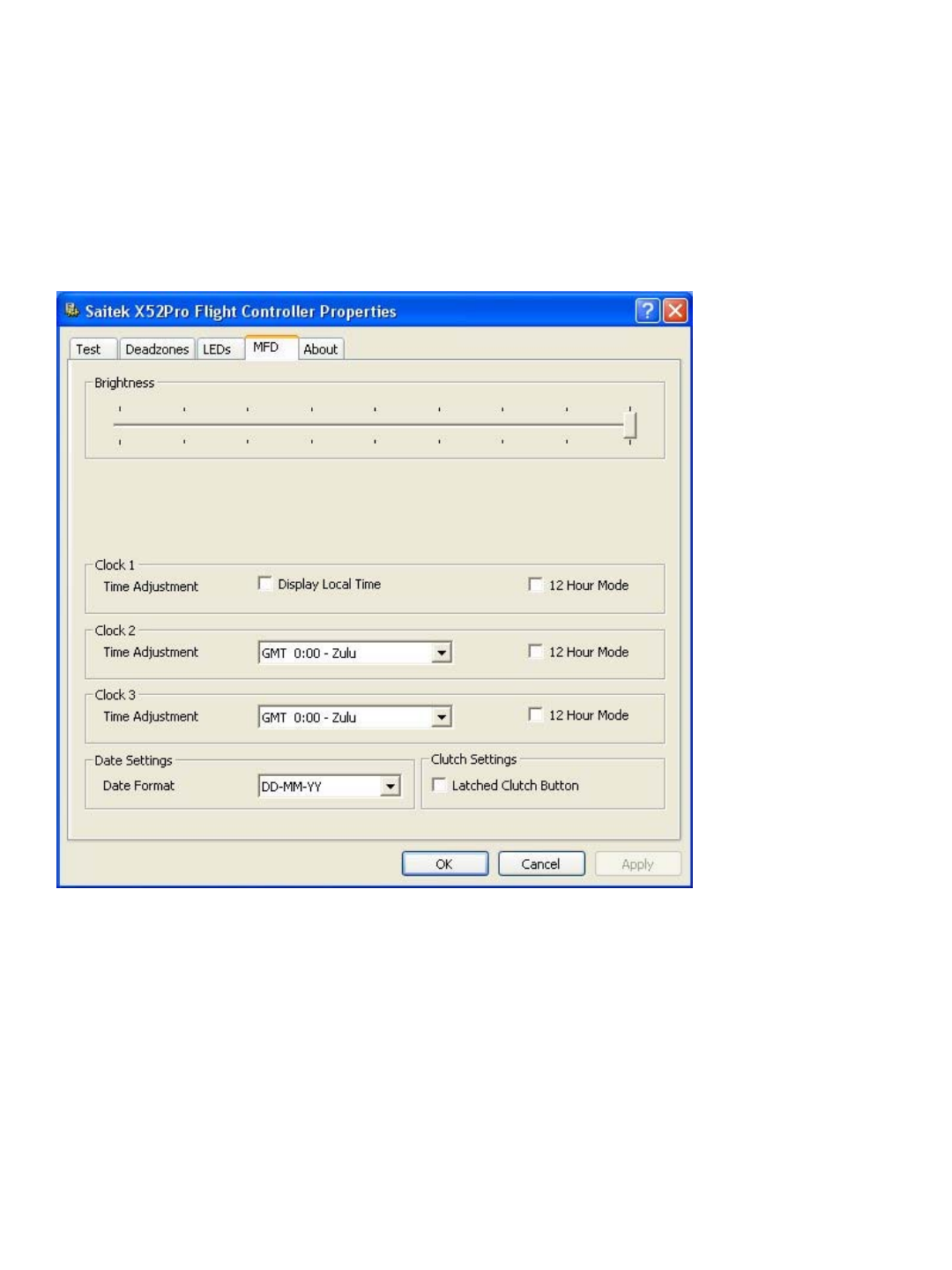Click the Date Format label
The image size is (952, 1270).
click(x=138, y=786)
